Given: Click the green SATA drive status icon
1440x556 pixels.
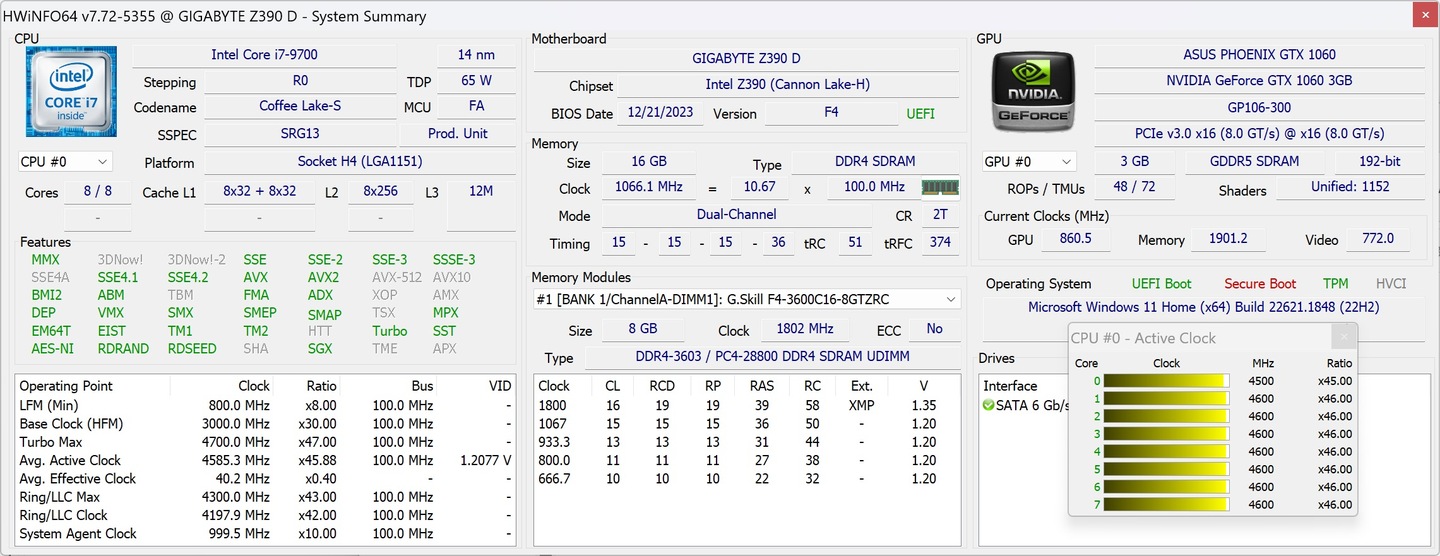Looking at the screenshot, I should [988, 405].
